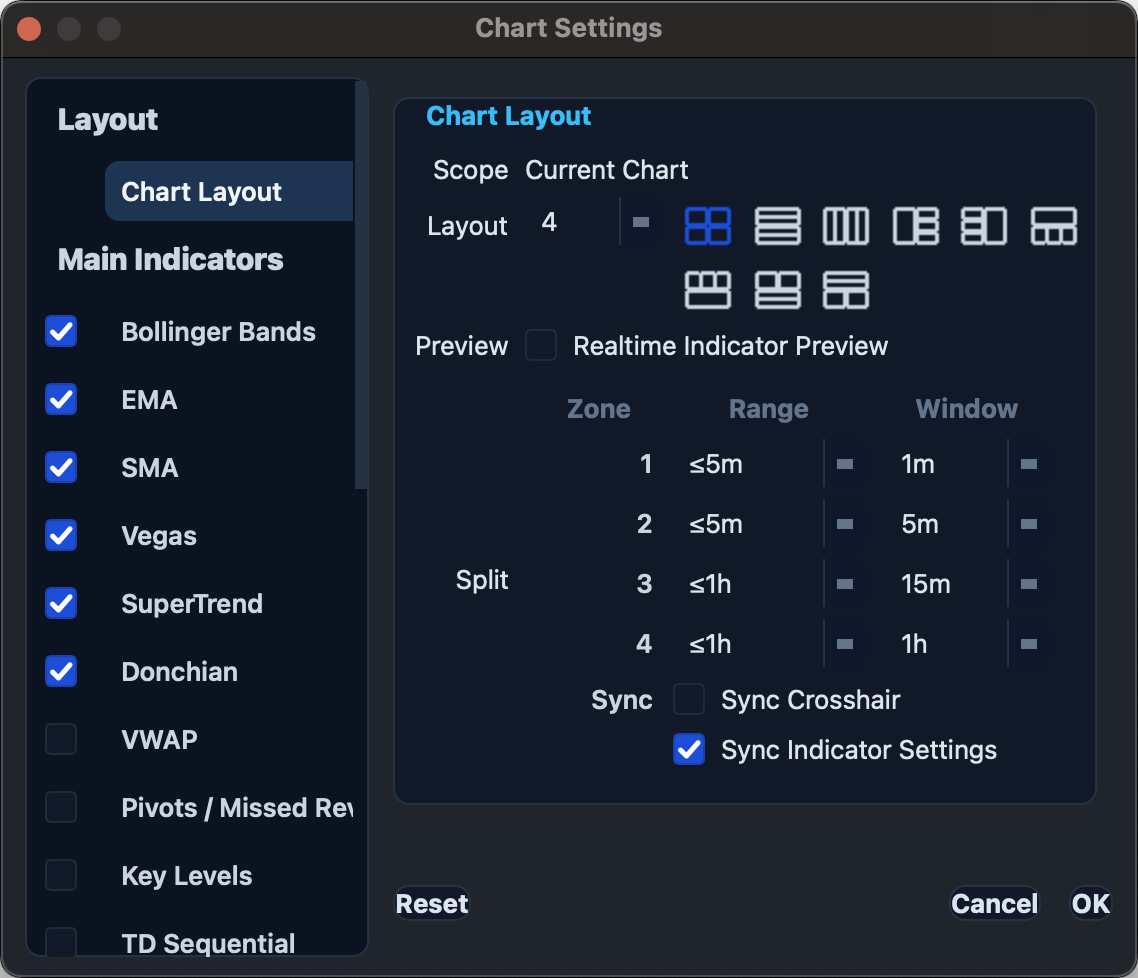The image size is (1138, 978).
Task: Click the Reset button
Action: pyautogui.click(x=432, y=903)
